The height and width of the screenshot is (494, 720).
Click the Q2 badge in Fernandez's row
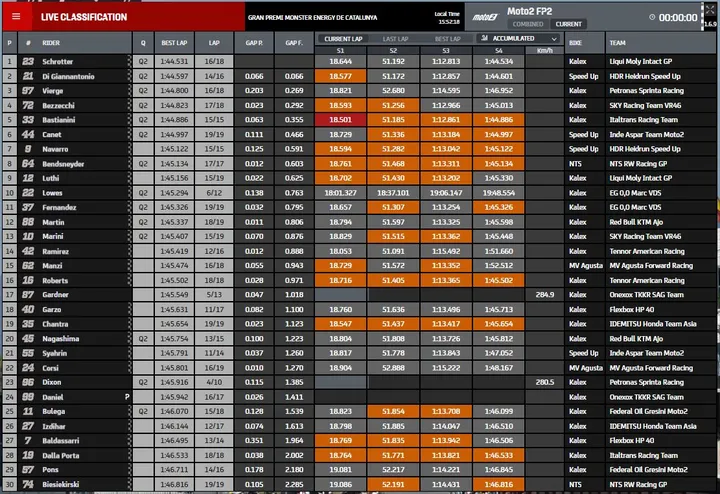click(x=143, y=208)
